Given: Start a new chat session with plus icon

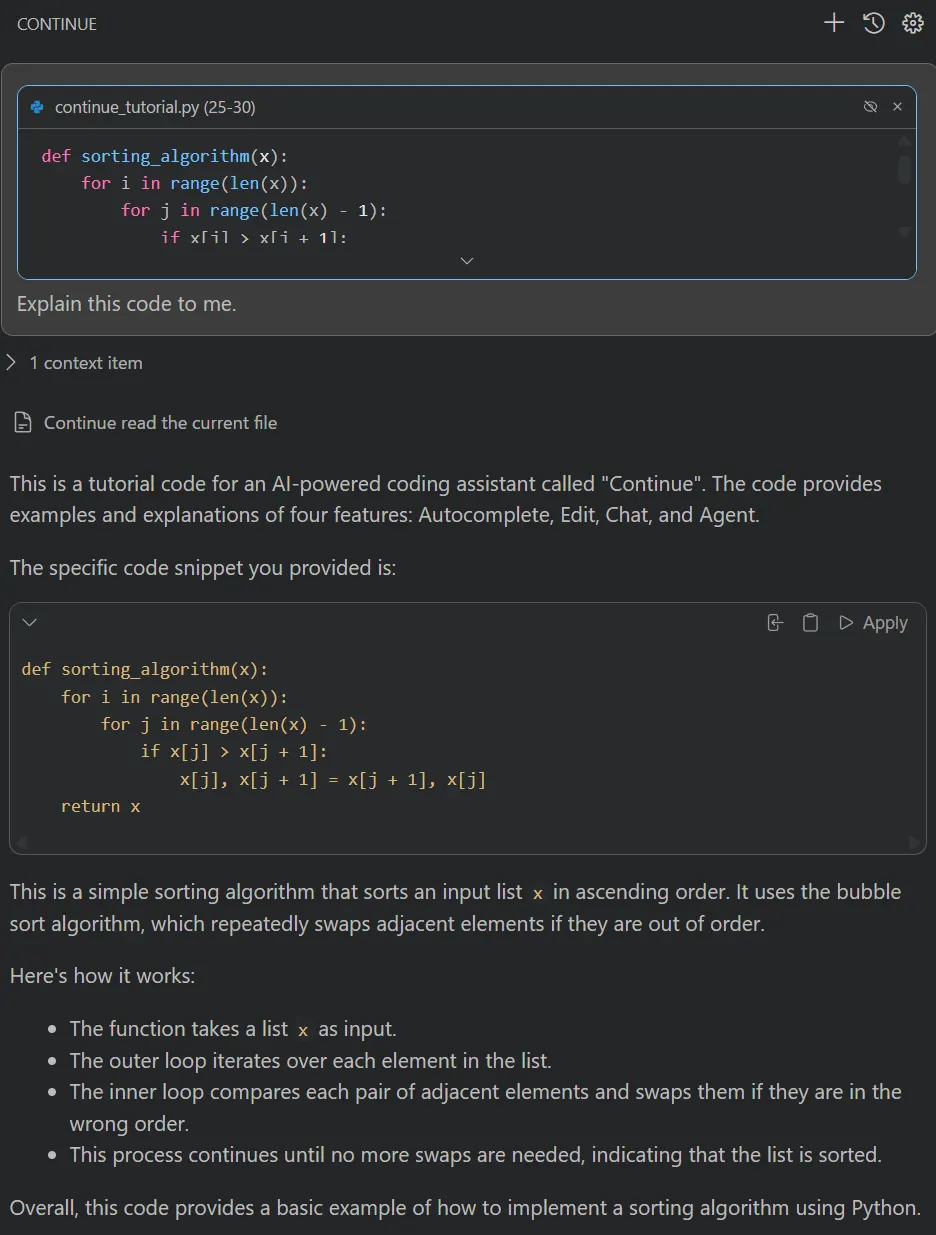Looking at the screenshot, I should click(834, 23).
